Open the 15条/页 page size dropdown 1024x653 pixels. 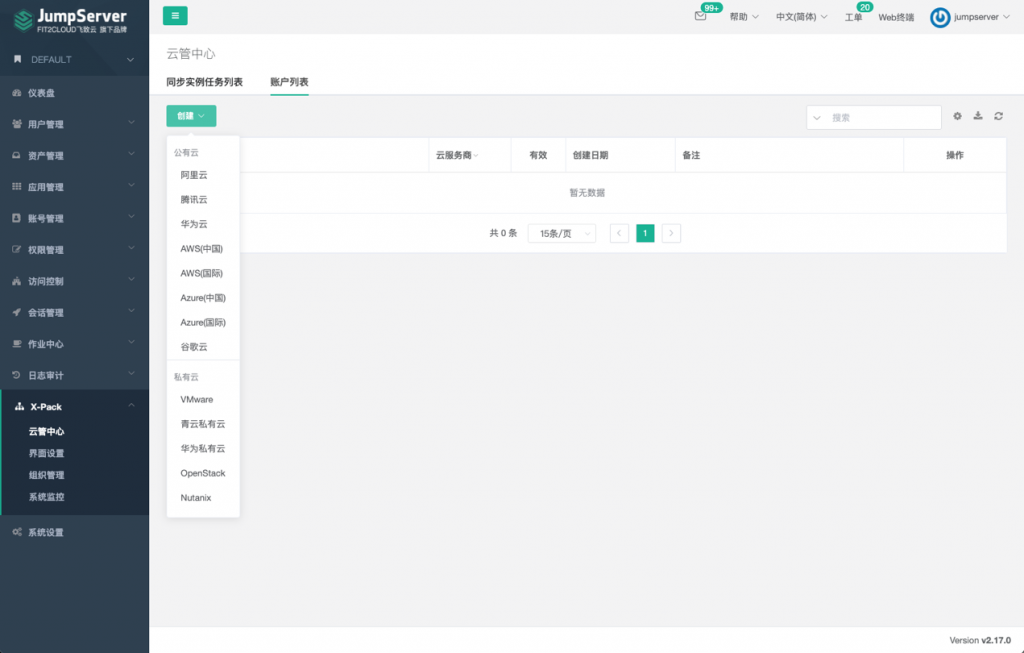pyautogui.click(x=562, y=233)
